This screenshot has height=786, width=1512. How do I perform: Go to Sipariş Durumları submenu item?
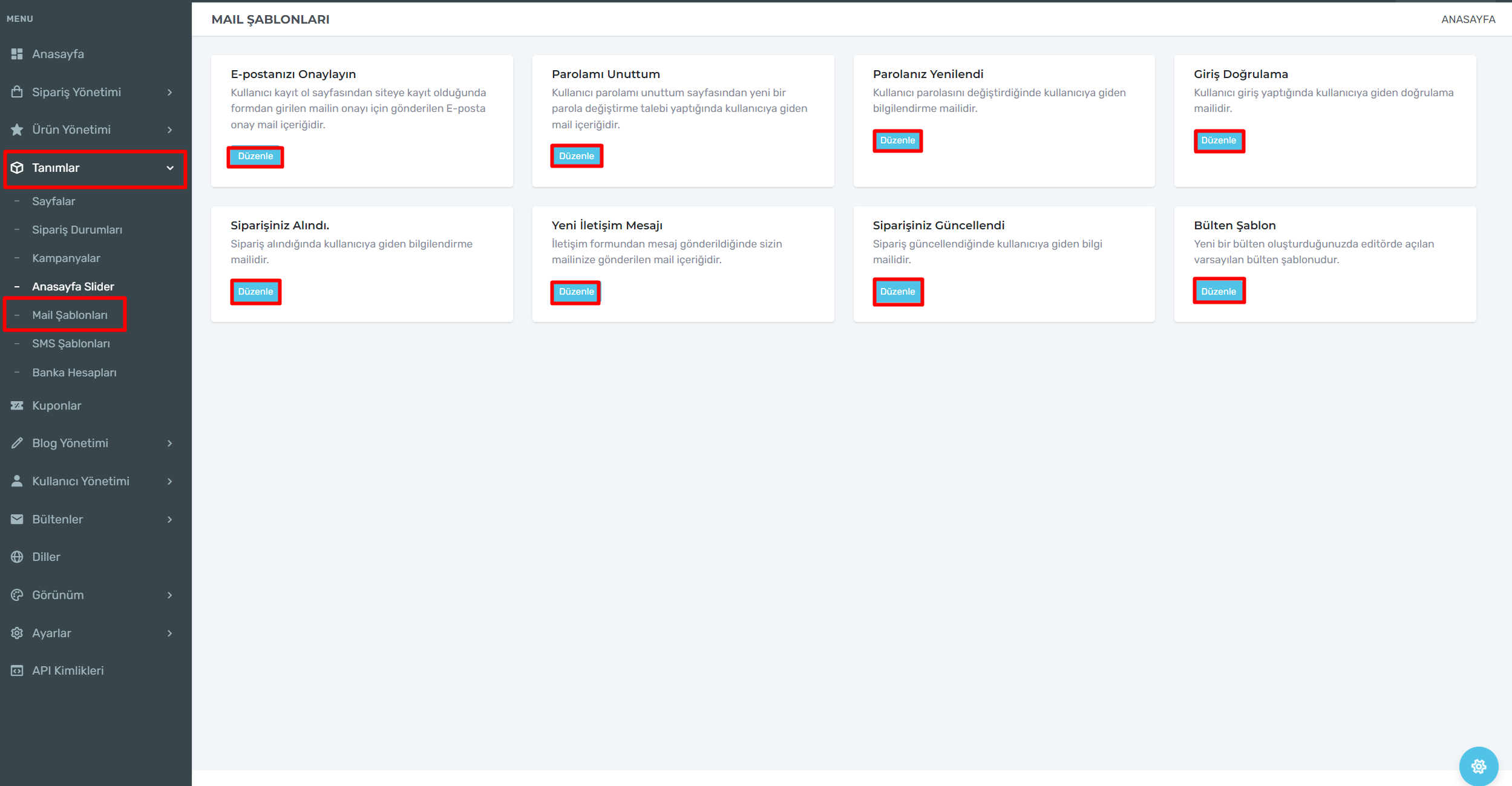(x=77, y=229)
